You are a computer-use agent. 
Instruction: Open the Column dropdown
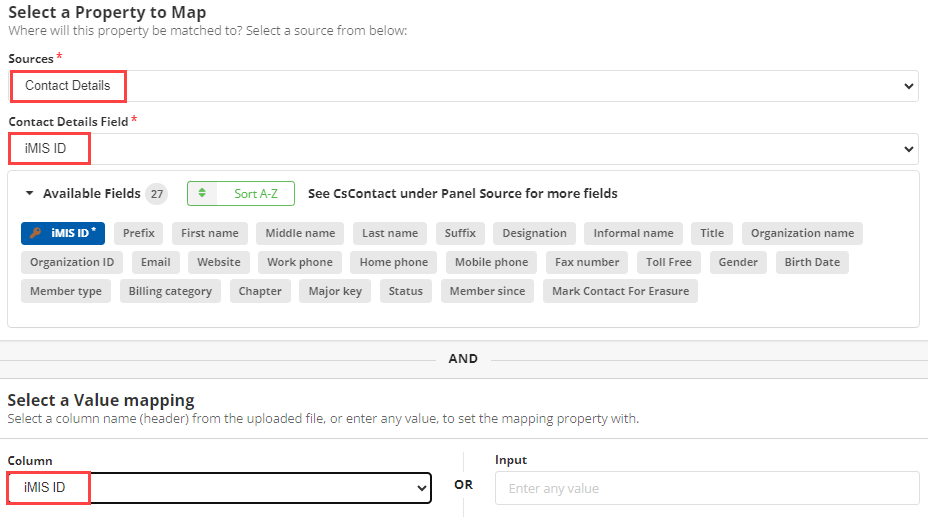coord(220,488)
